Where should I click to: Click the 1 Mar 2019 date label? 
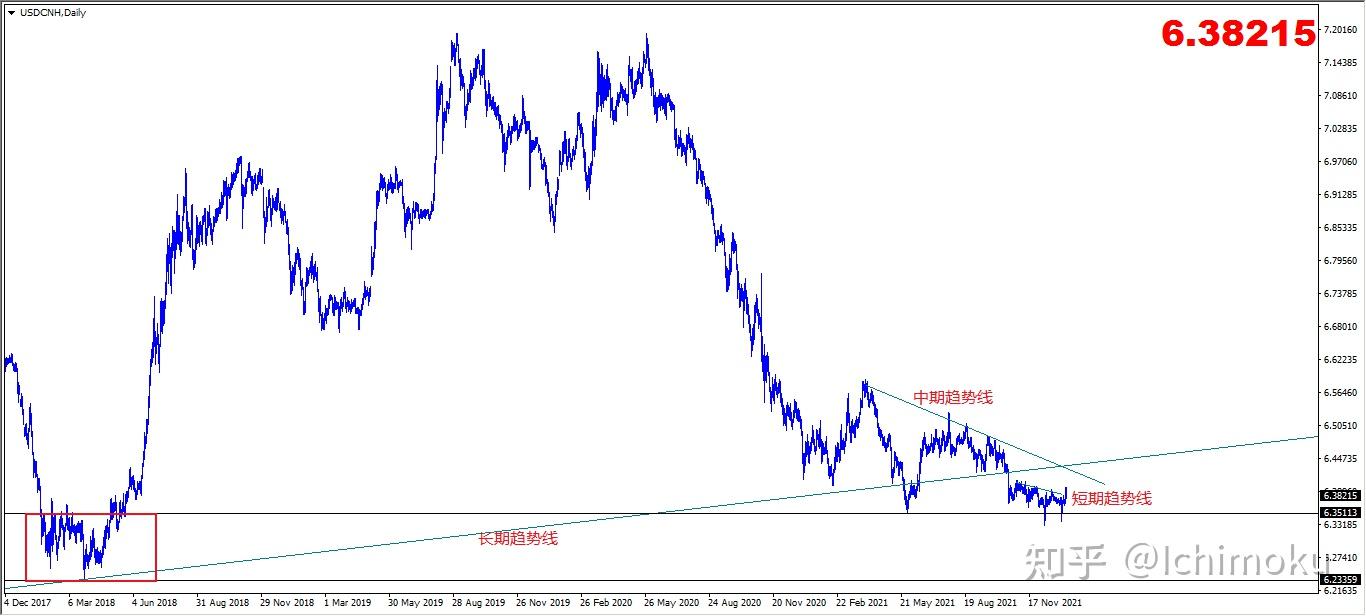pos(348,604)
